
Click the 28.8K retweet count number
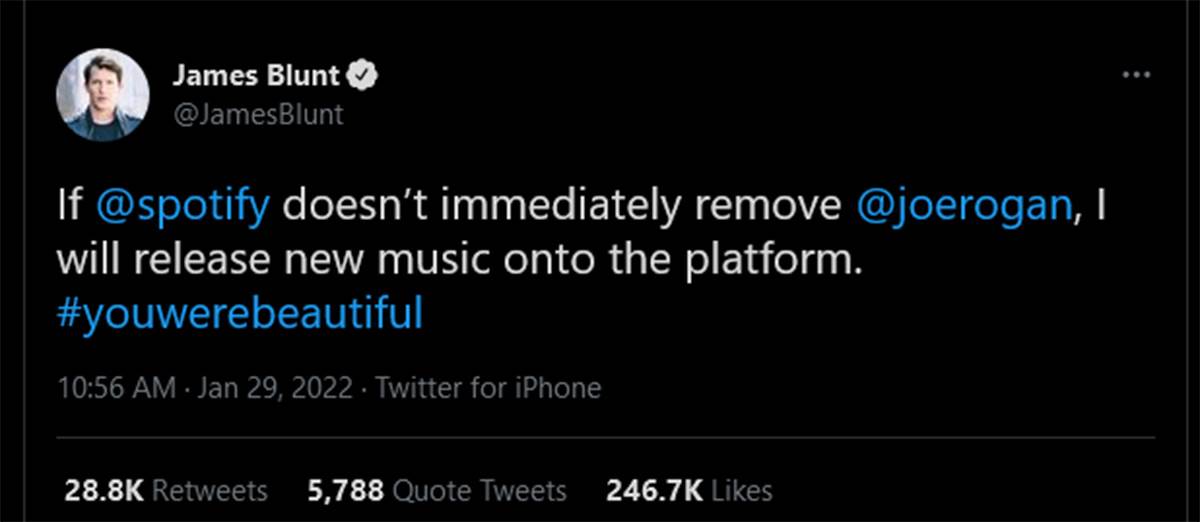click(104, 490)
